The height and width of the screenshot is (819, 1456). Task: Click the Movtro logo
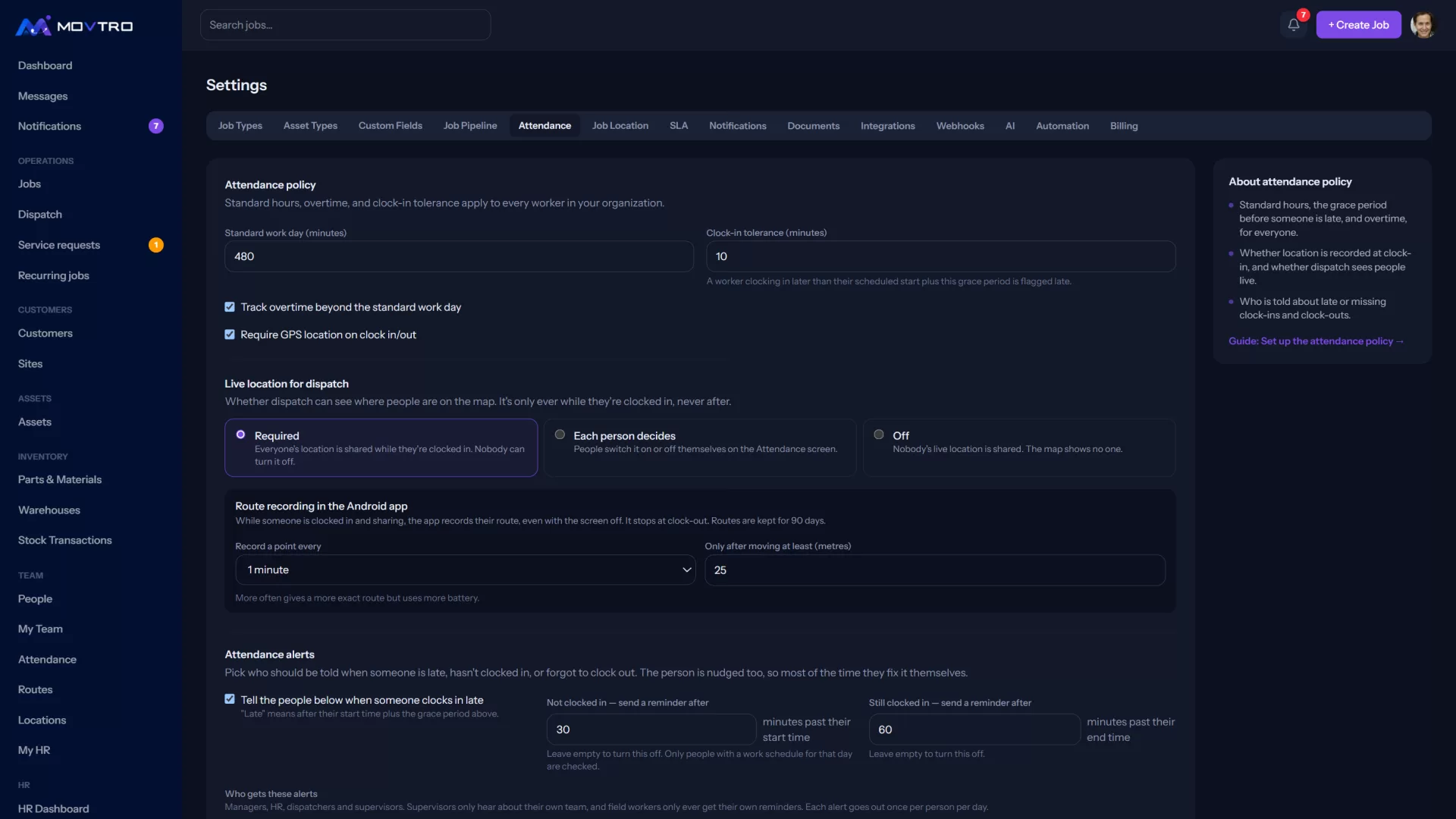74,26
